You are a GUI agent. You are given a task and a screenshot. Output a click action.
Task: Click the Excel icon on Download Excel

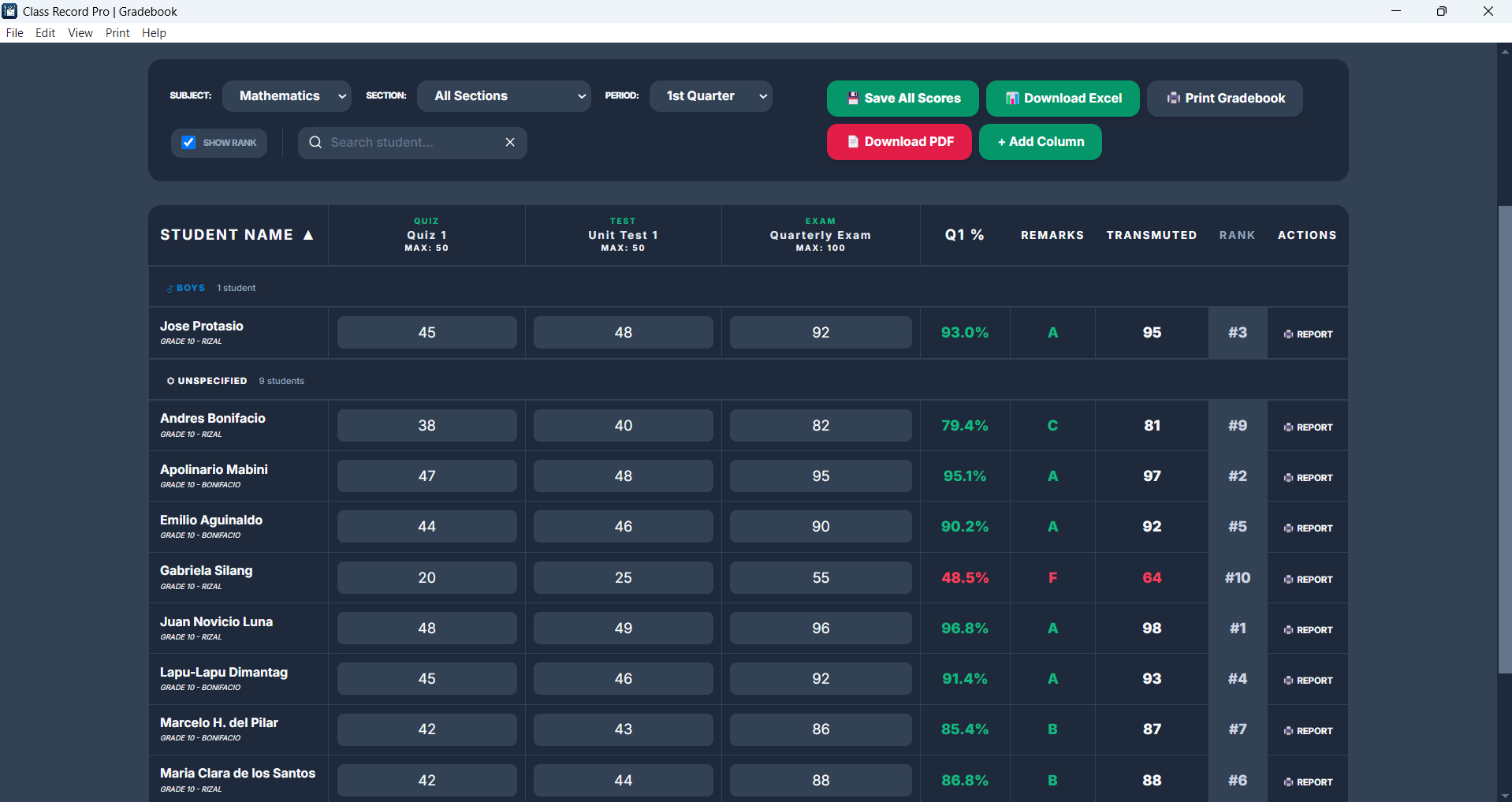pos(1011,99)
